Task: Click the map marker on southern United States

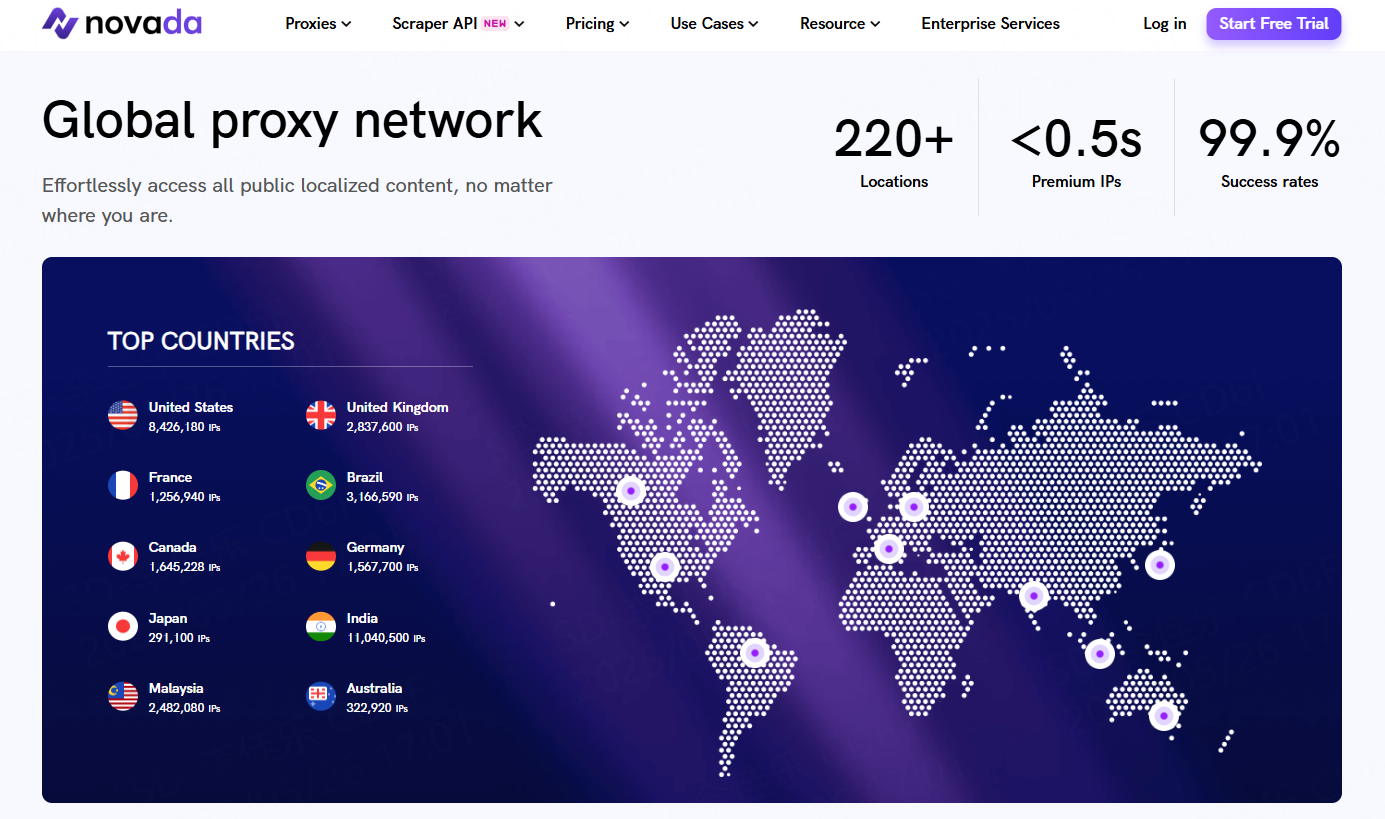Action: (x=664, y=567)
